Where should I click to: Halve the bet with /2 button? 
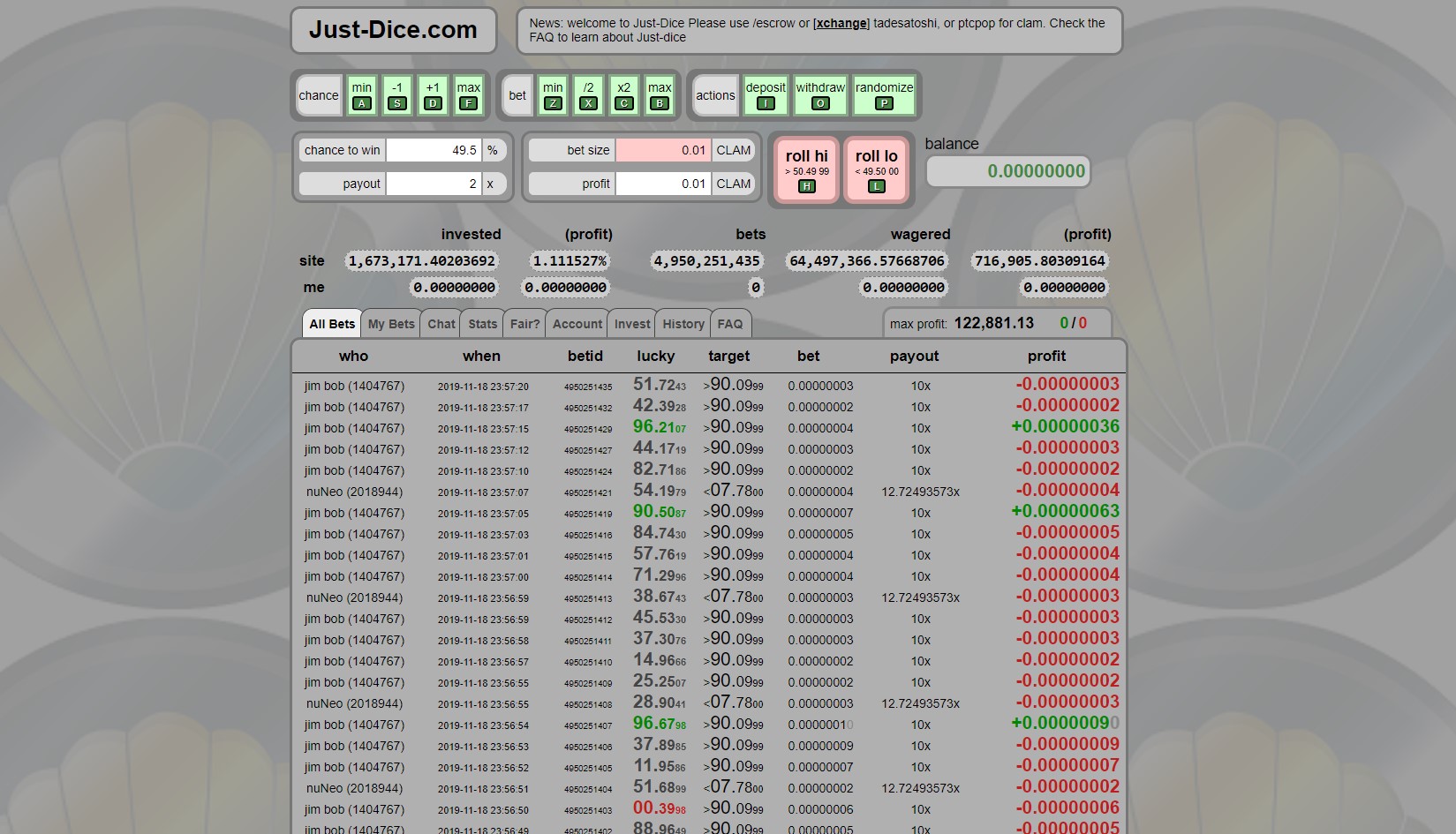point(588,95)
